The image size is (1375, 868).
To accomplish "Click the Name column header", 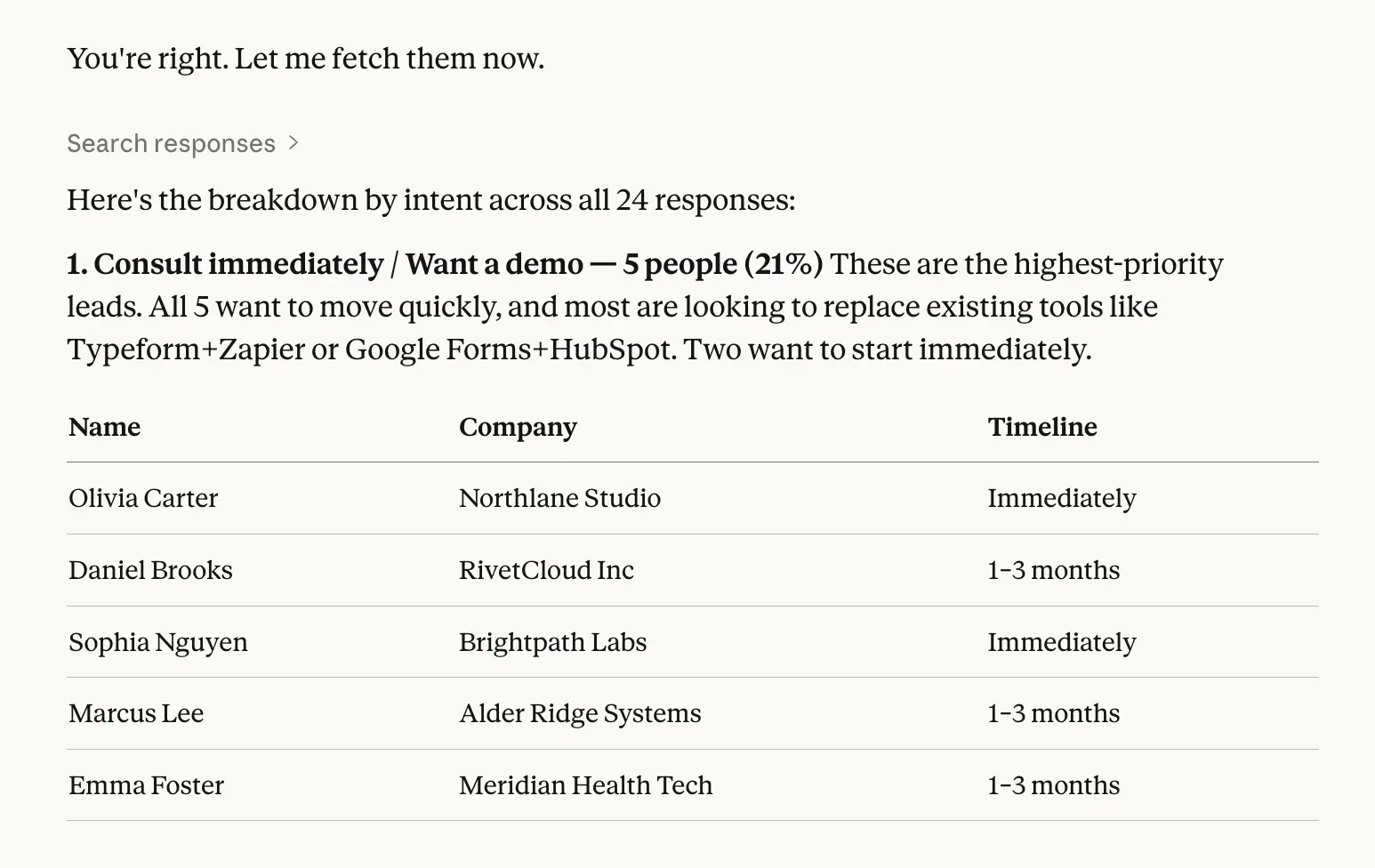I will [105, 427].
